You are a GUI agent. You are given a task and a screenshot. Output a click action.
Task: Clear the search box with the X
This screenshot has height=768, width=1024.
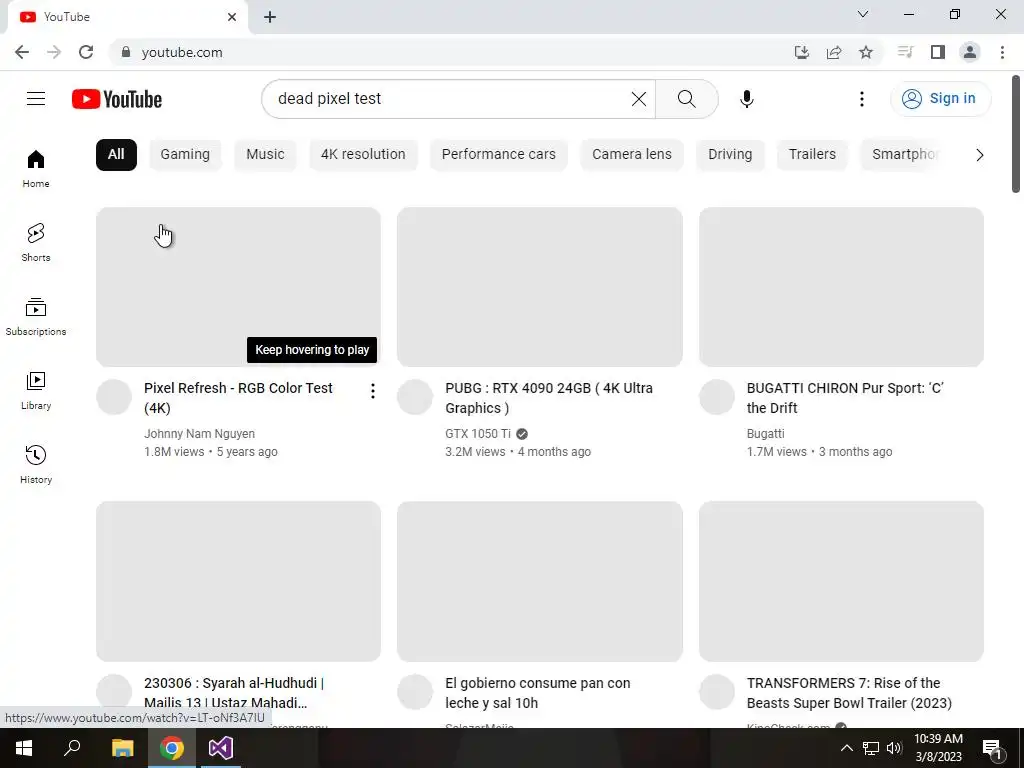pyautogui.click(x=639, y=99)
